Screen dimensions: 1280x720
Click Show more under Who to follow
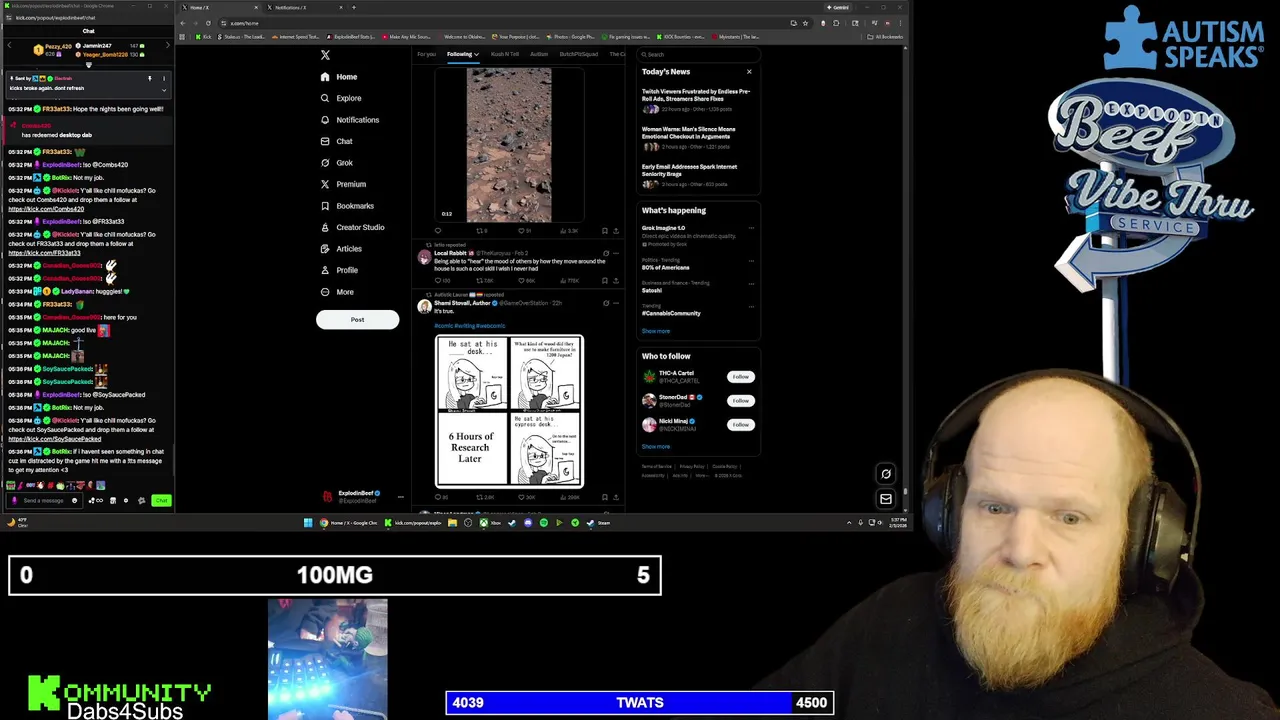[x=656, y=447]
